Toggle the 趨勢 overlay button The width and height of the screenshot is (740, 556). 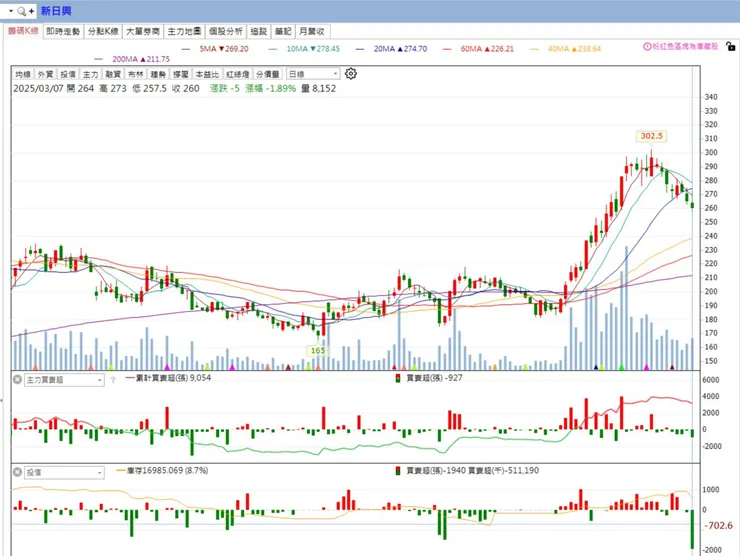pos(158,74)
